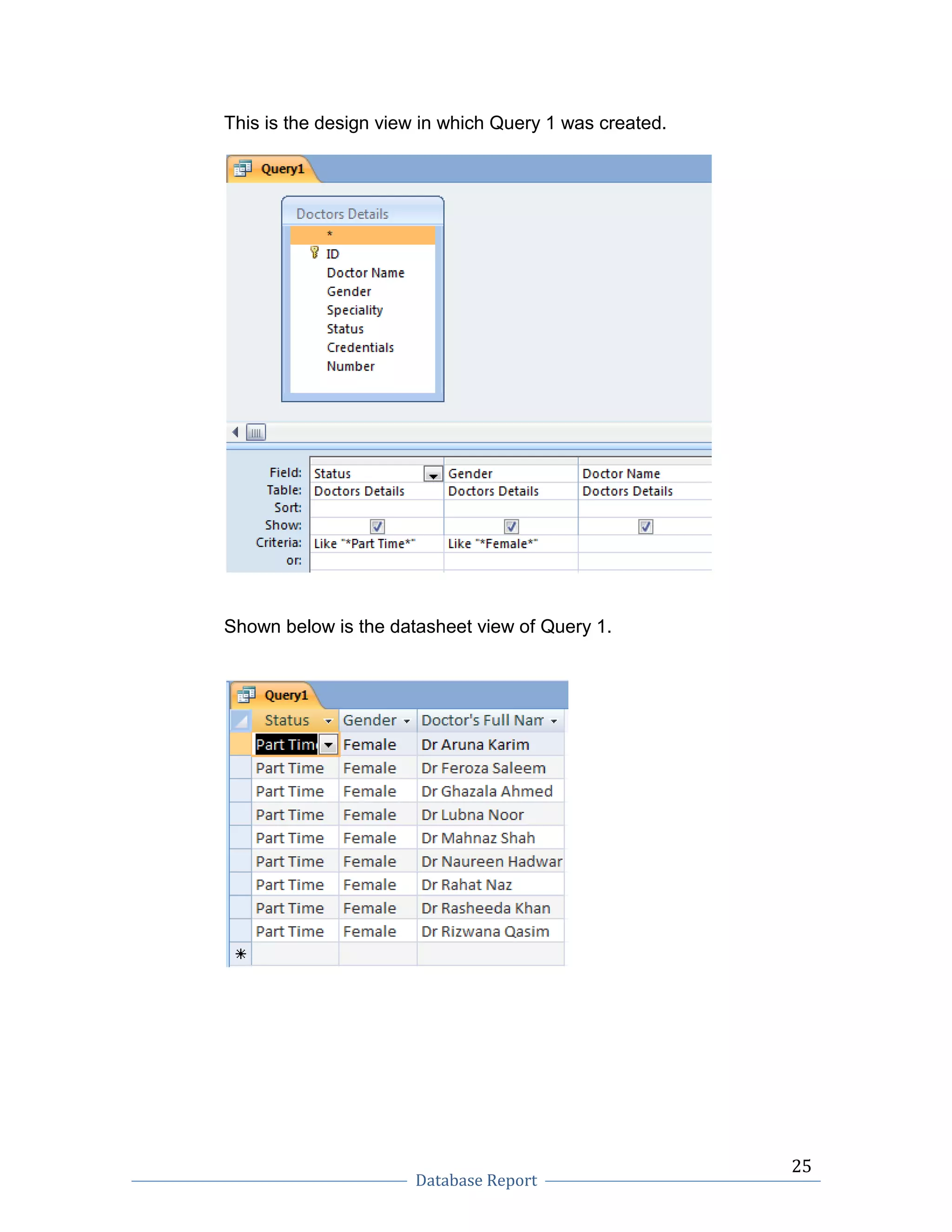Click the Gender field cell in design grid
This screenshot has height=1232, width=952.
(511, 473)
